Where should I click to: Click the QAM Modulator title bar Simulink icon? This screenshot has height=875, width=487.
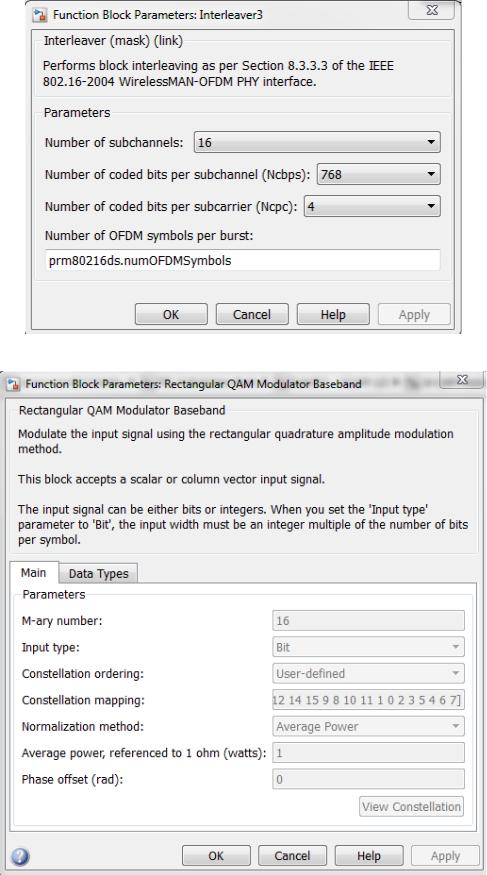(x=13, y=384)
